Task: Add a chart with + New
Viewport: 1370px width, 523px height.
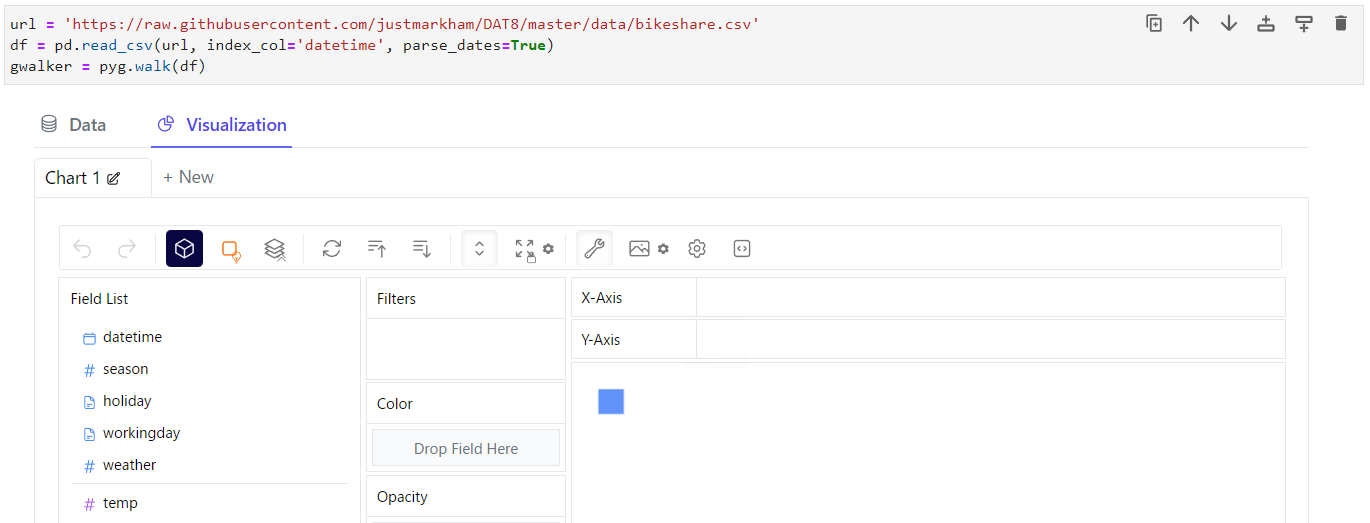Action: (188, 177)
